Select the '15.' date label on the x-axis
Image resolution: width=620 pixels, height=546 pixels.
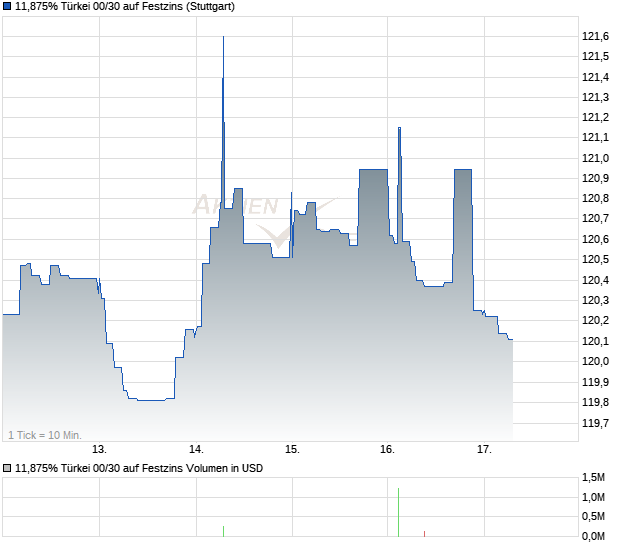[292, 450]
